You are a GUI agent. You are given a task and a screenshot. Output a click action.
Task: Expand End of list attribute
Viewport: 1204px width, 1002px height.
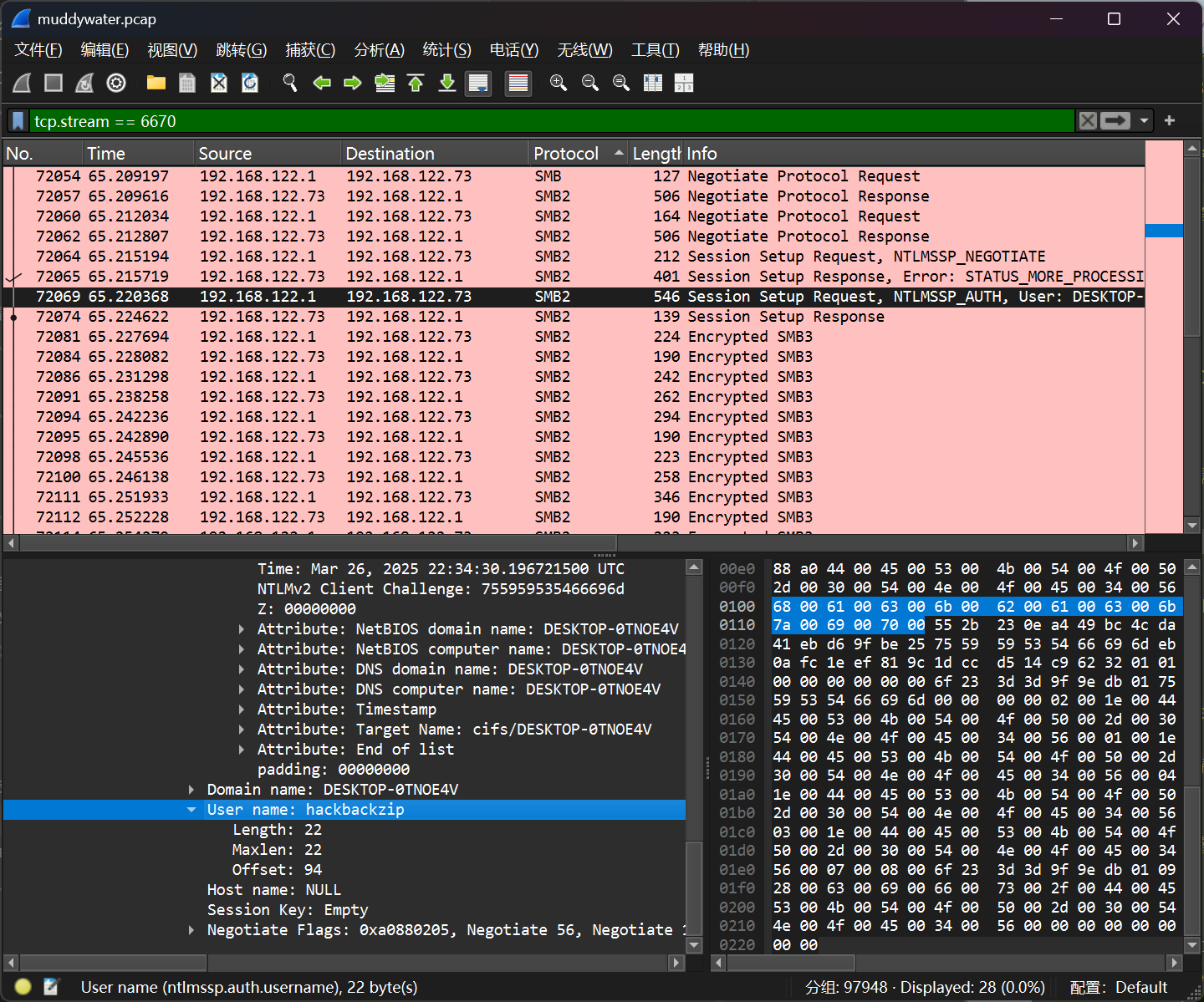coord(242,750)
